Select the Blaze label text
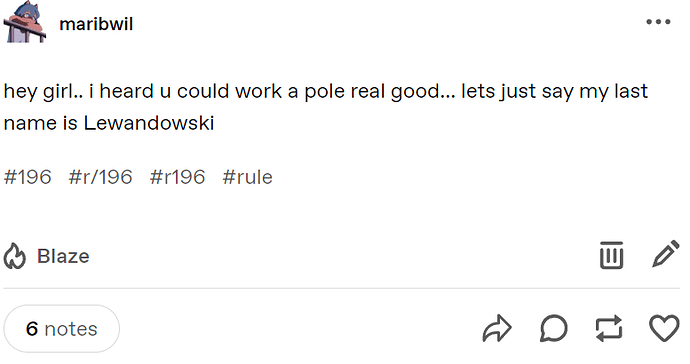The height and width of the screenshot is (364, 690). [63, 256]
